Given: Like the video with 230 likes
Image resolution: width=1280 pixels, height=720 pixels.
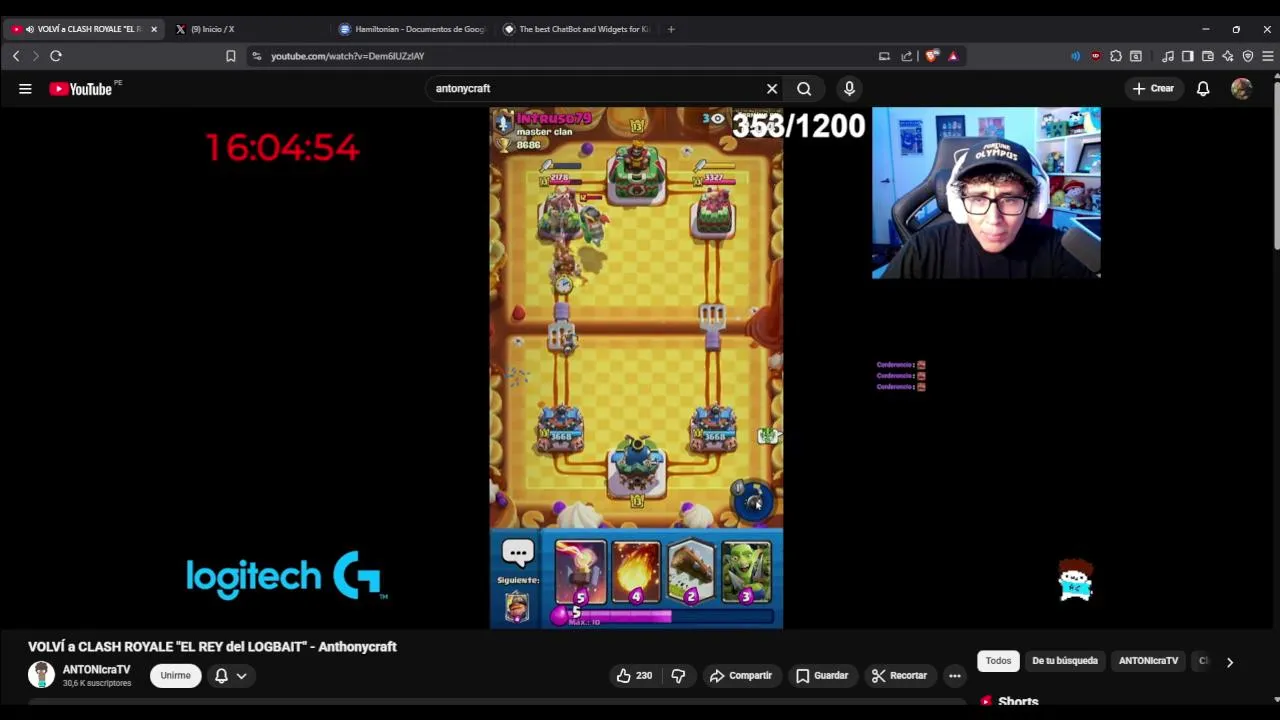Looking at the screenshot, I should coord(634,676).
